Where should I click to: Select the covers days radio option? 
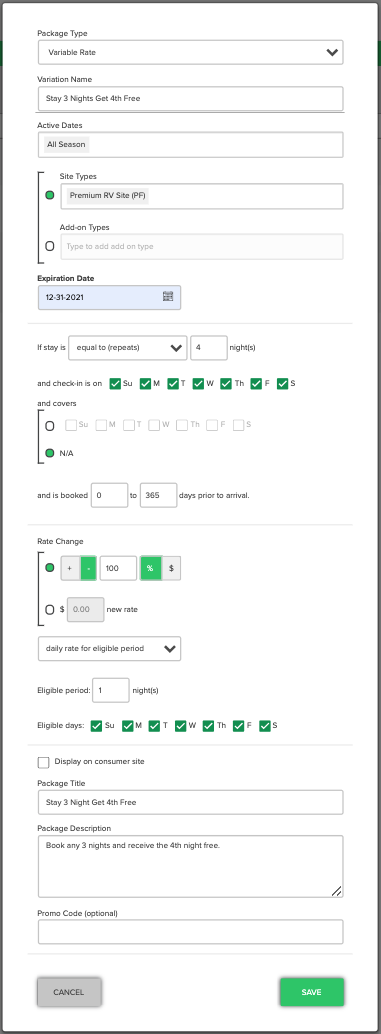pyautogui.click(x=49, y=426)
